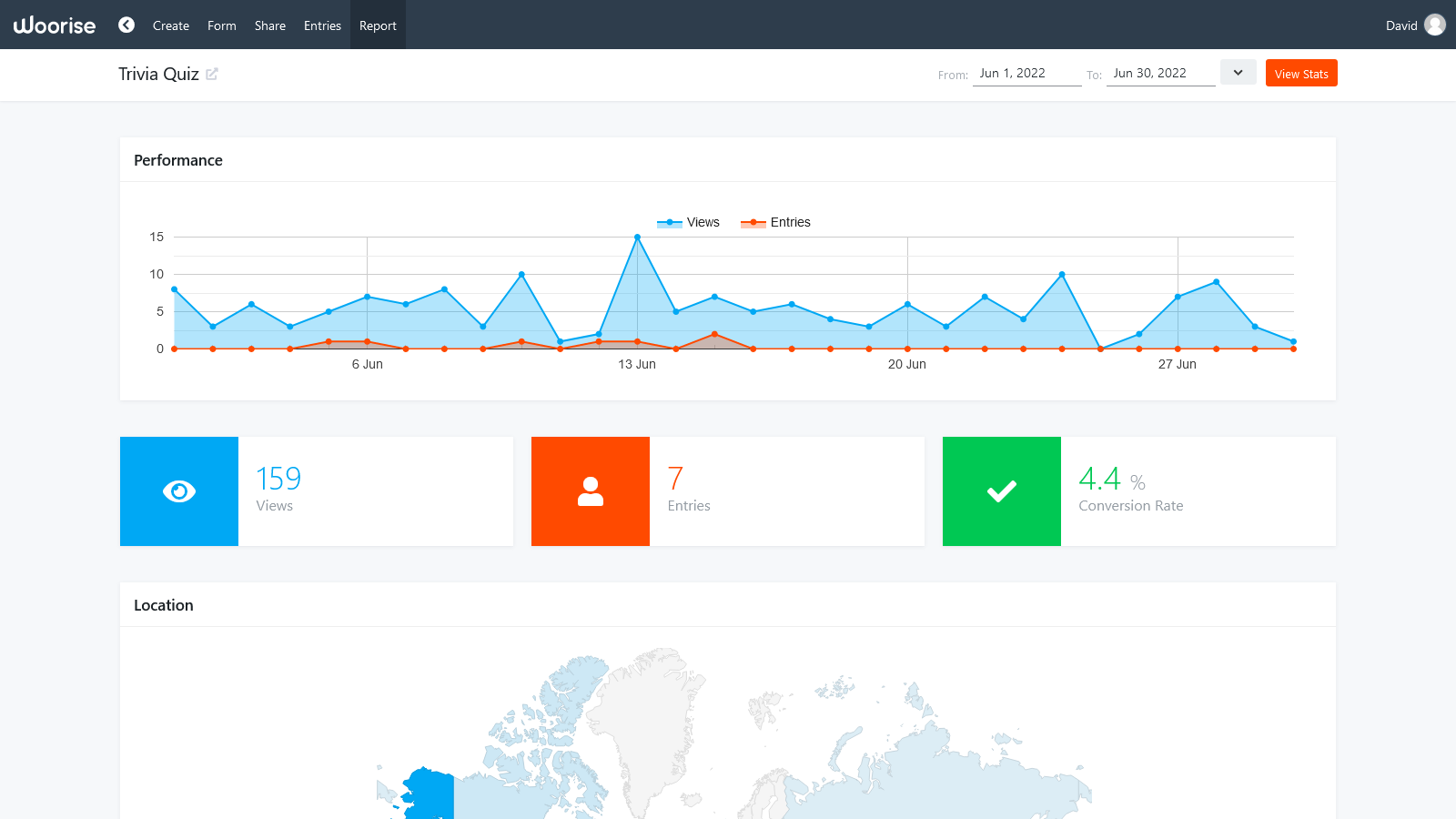Toggle the Entries series in the chart legend
The width and height of the screenshot is (1456, 819).
click(x=775, y=222)
